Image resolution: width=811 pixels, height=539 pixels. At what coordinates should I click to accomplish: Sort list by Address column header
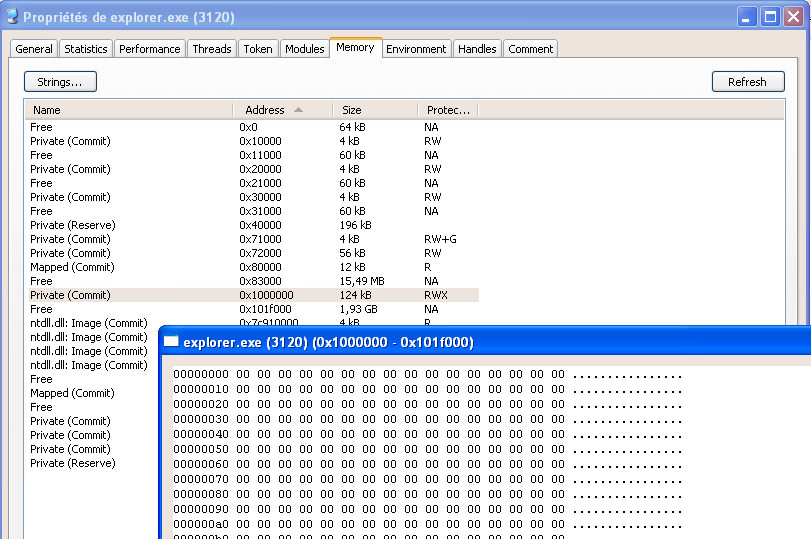point(264,110)
